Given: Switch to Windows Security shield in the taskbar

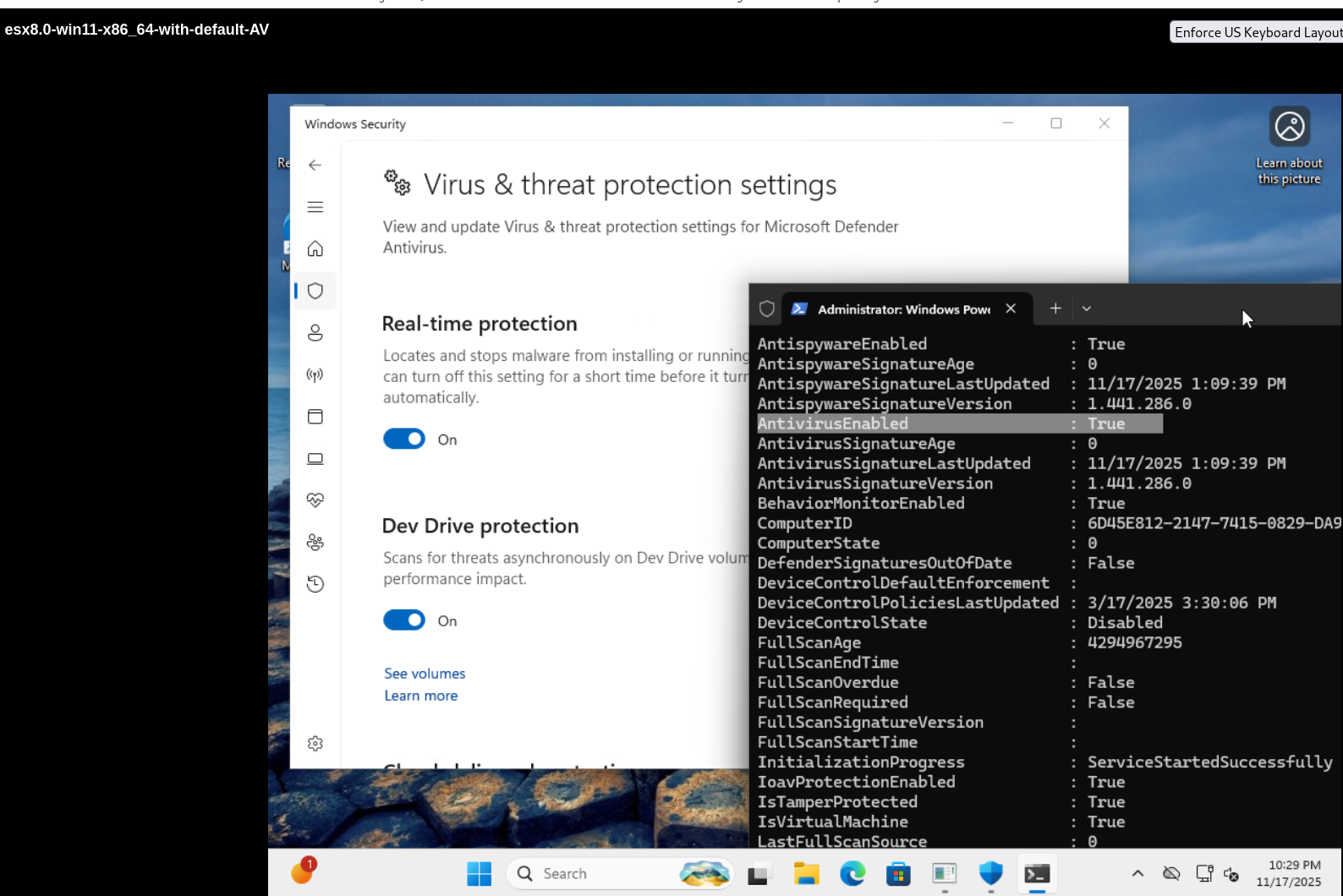Looking at the screenshot, I should 990,873.
